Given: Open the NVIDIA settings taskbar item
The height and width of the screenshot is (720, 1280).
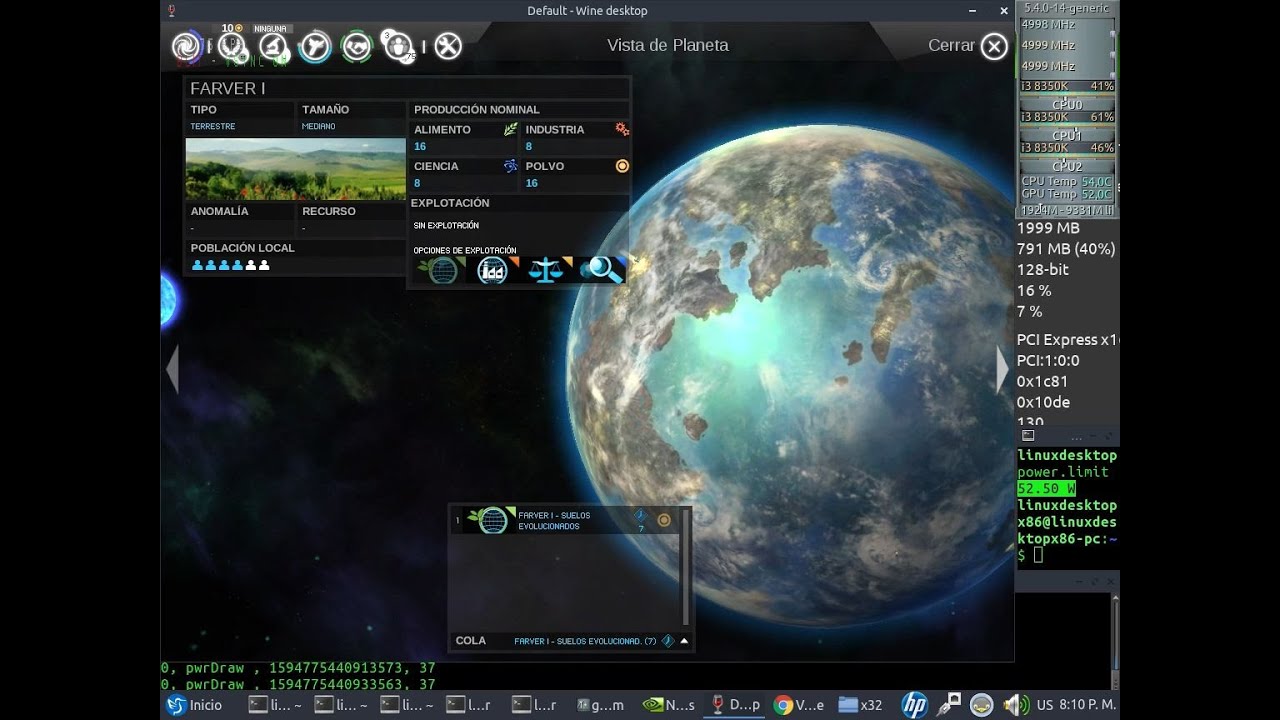Looking at the screenshot, I should pos(667,705).
